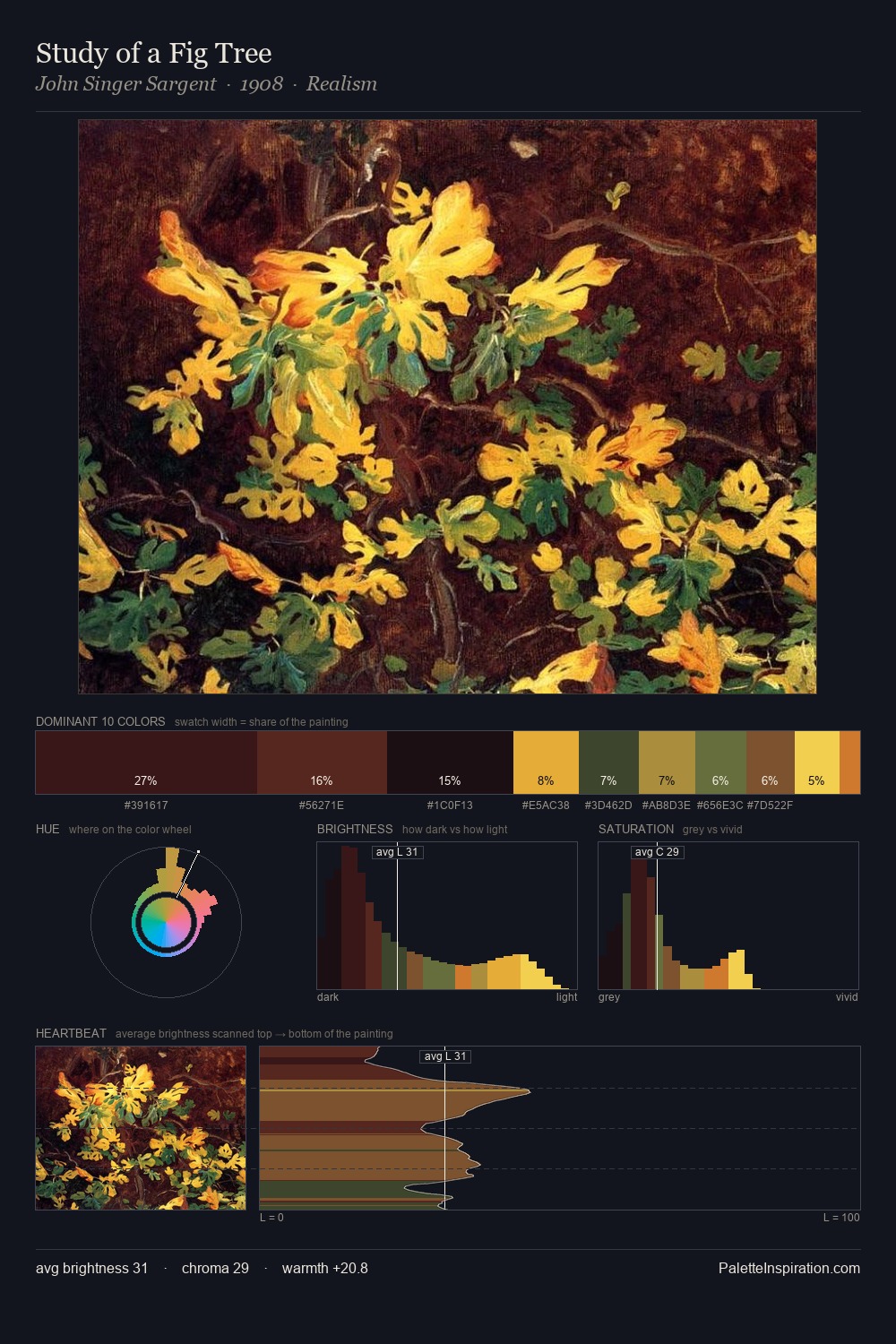Click the 'vivid' axis label

click(x=847, y=997)
